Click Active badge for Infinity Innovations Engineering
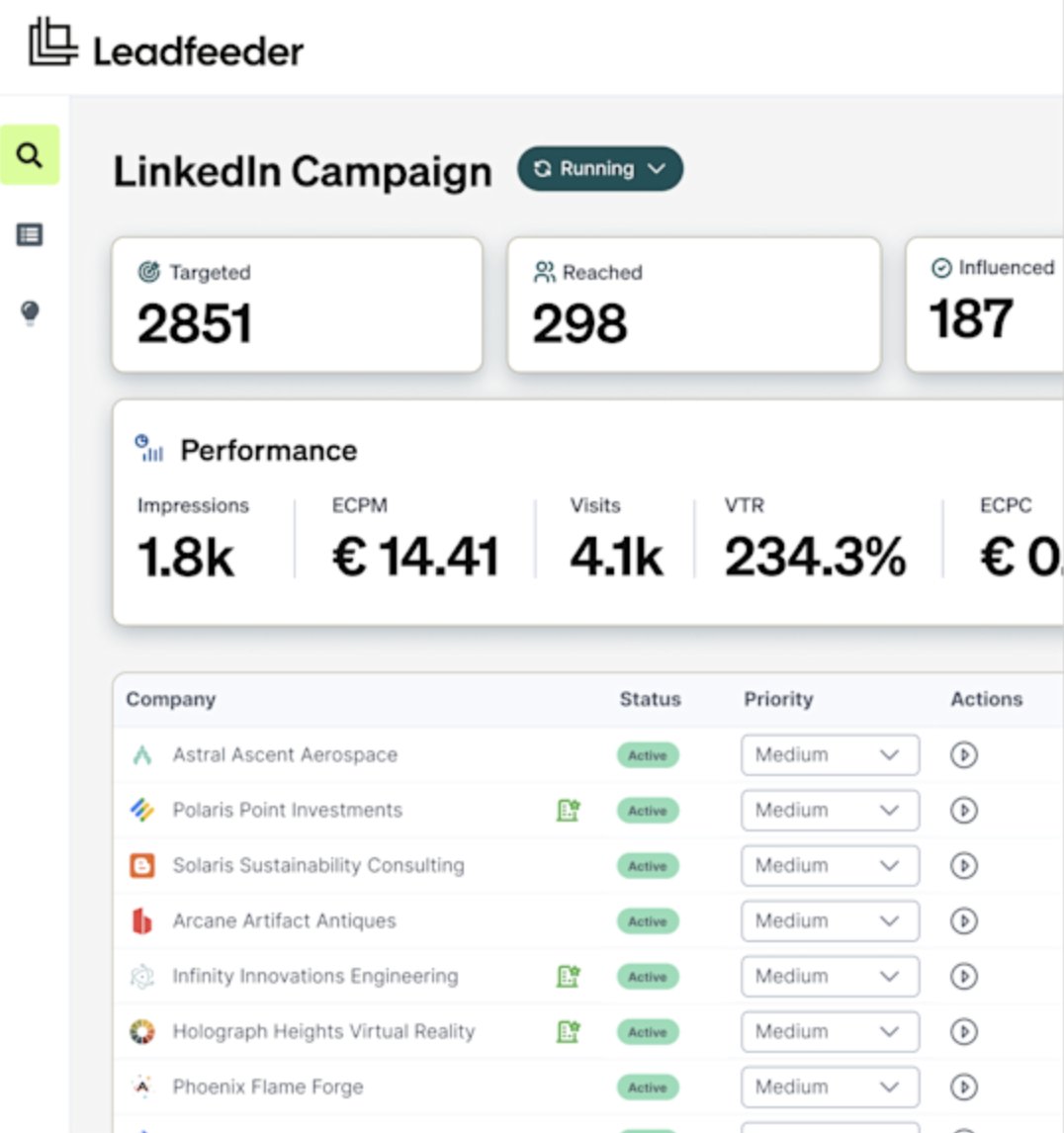The image size is (1064, 1133). (648, 977)
